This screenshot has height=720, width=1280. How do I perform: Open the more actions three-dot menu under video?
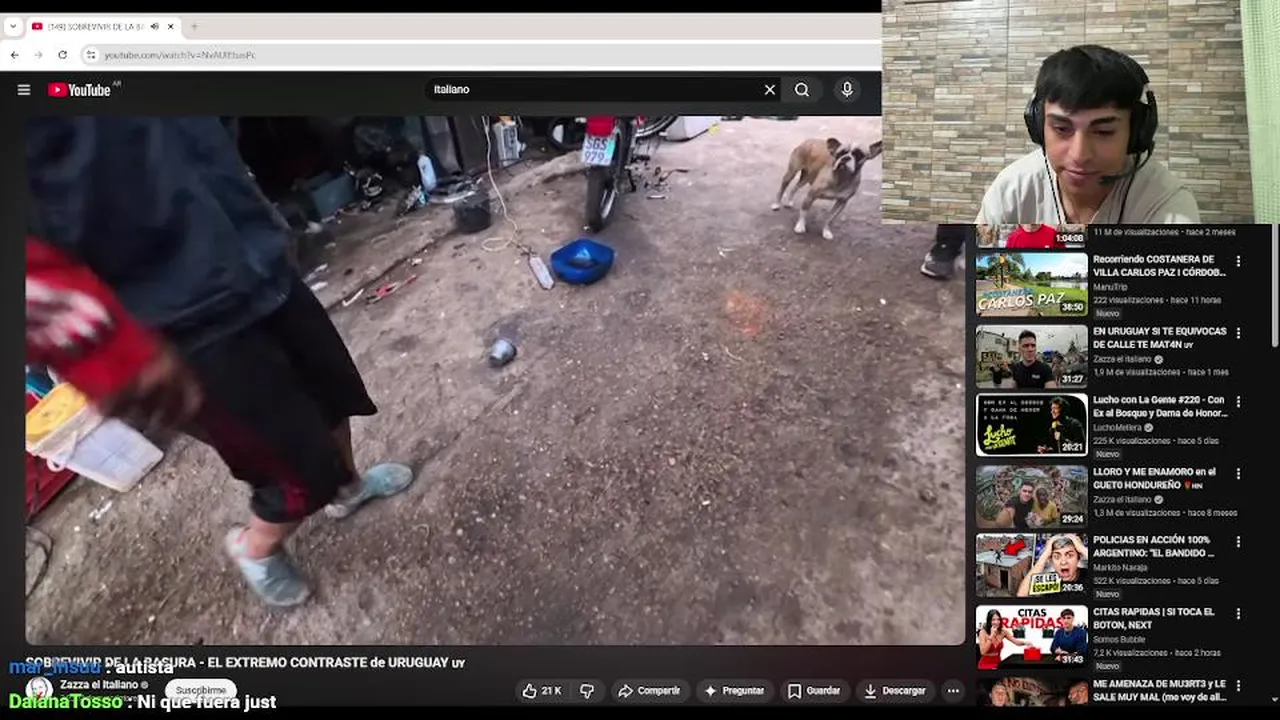953,691
